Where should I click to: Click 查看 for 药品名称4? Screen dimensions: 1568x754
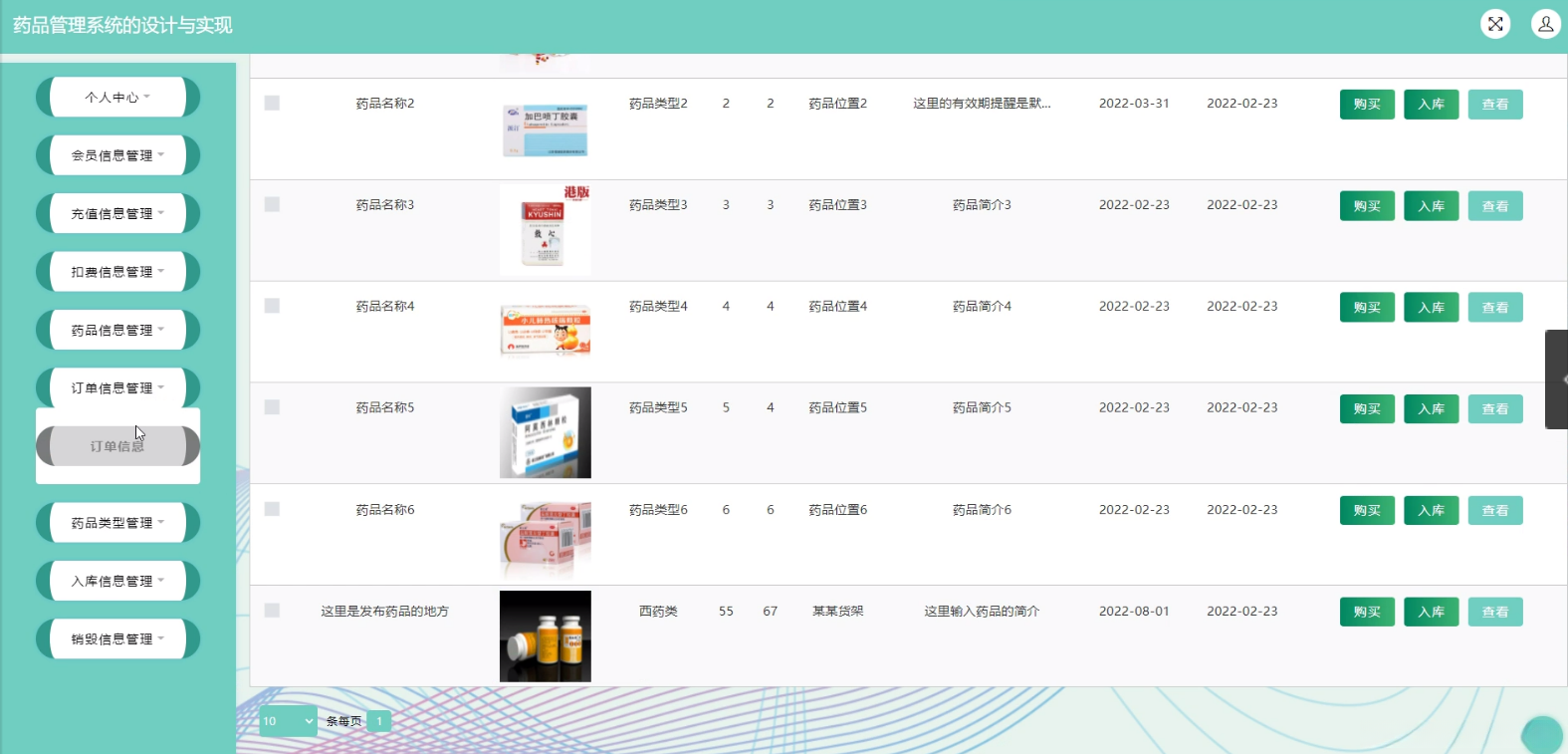(1495, 308)
